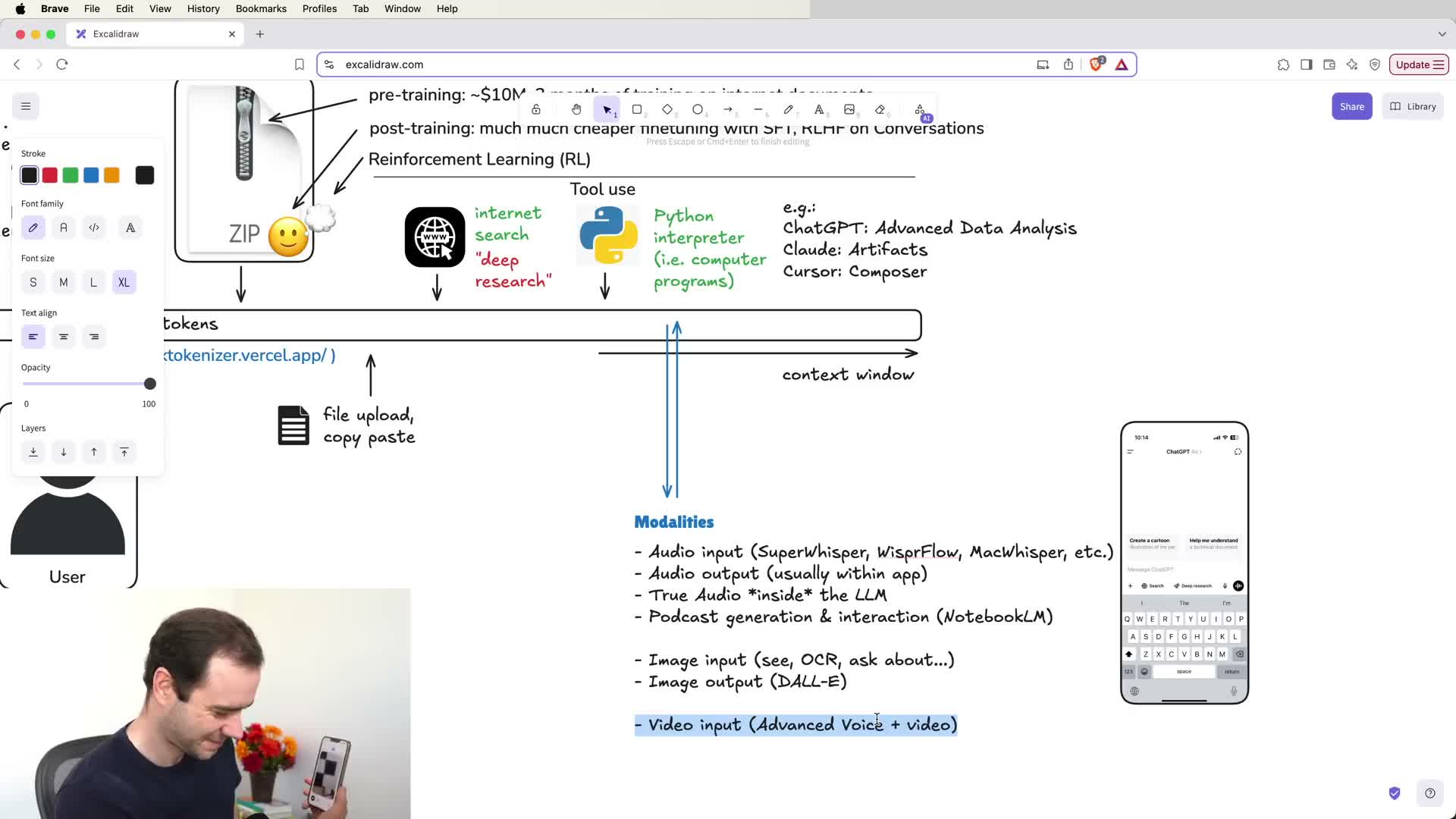This screenshot has height=819, width=1456.
Task: Select the Ellipse tool
Action: tap(698, 109)
